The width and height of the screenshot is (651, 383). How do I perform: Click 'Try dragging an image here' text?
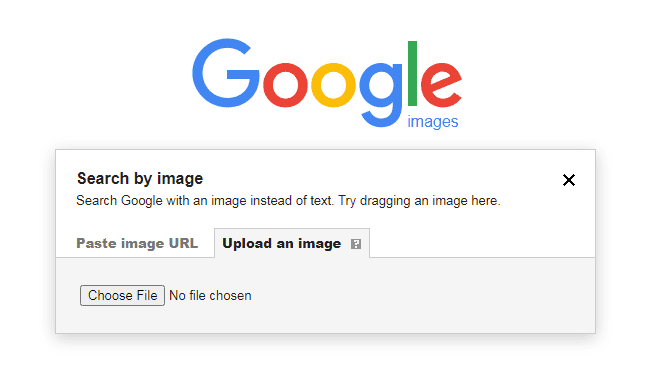(x=419, y=201)
